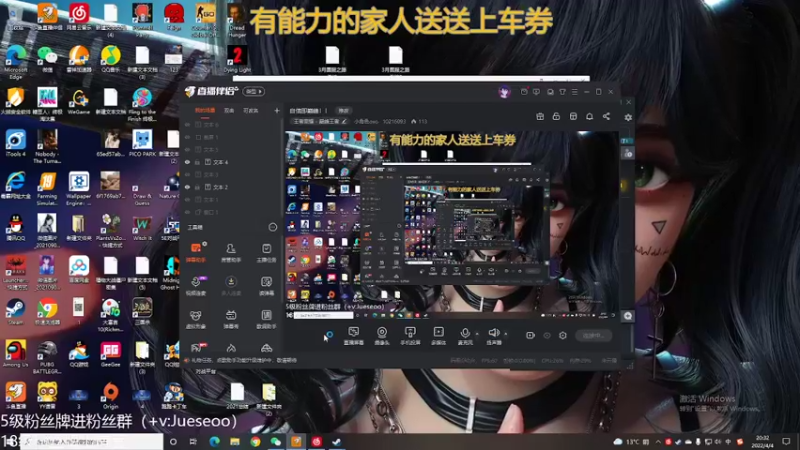Open the mode pill next to app logo
The width and height of the screenshot is (800, 450).
[x=254, y=91]
